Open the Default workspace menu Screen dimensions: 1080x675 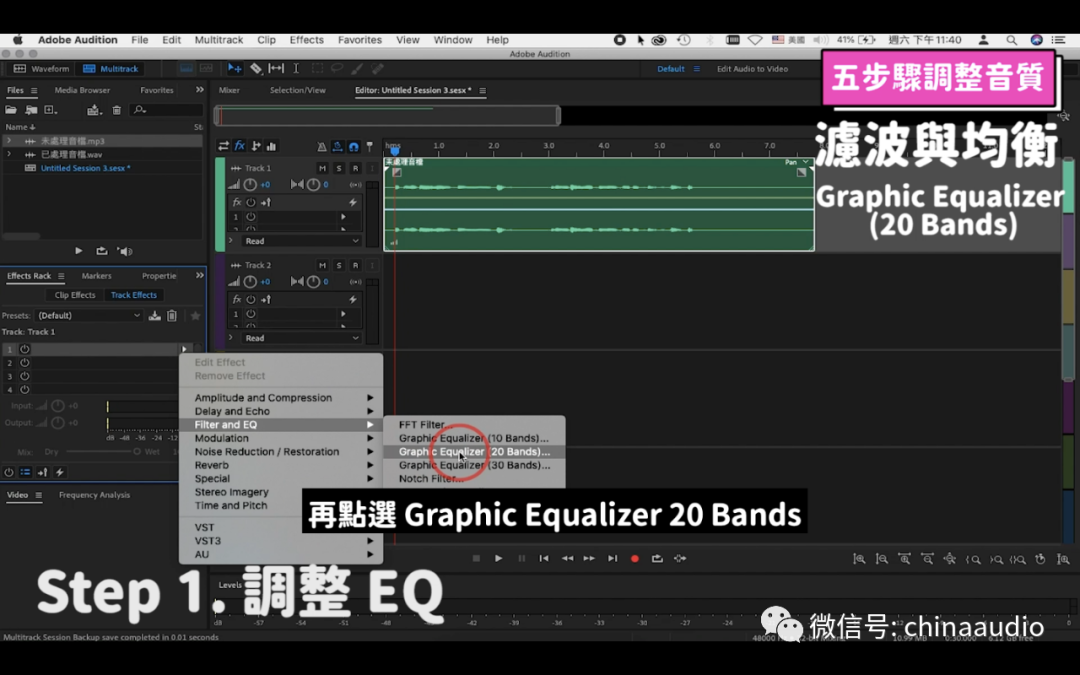(x=696, y=69)
